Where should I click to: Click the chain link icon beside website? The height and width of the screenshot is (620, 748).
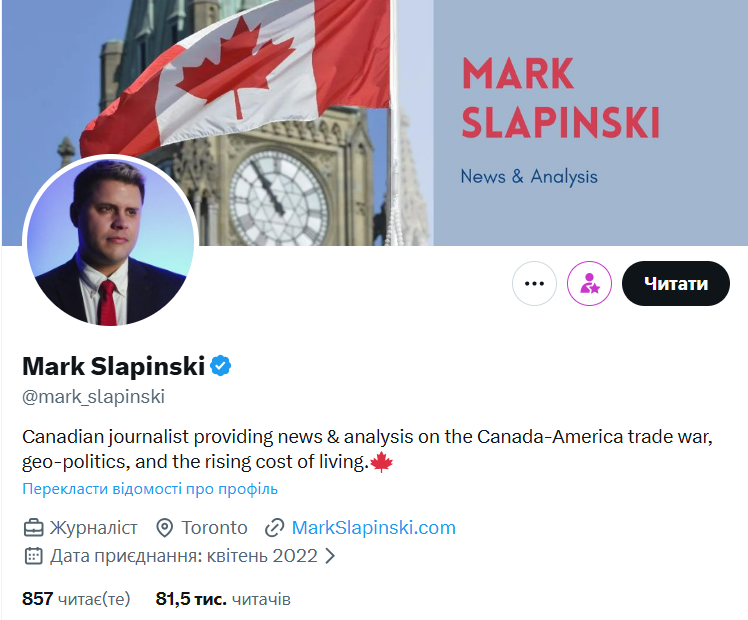coord(275,527)
